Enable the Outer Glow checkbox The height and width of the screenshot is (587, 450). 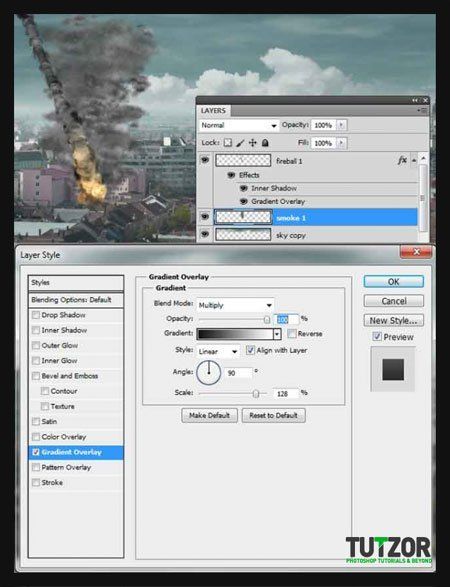pyautogui.click(x=36, y=346)
